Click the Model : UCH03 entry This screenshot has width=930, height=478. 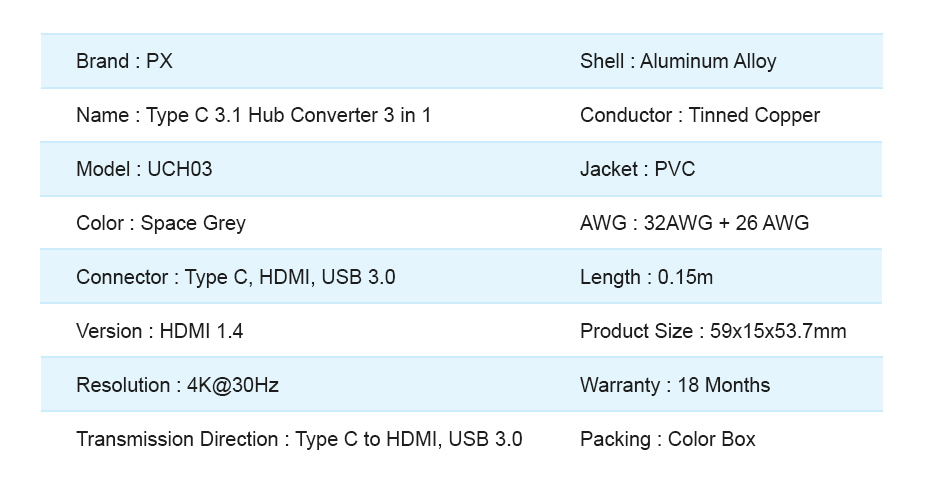[x=144, y=169]
